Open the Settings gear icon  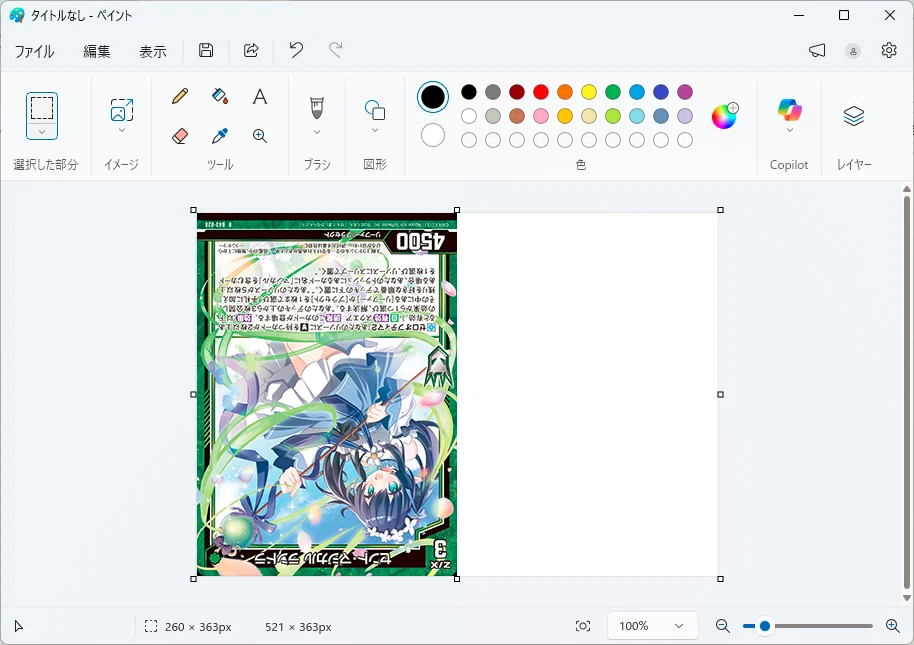[x=889, y=51]
